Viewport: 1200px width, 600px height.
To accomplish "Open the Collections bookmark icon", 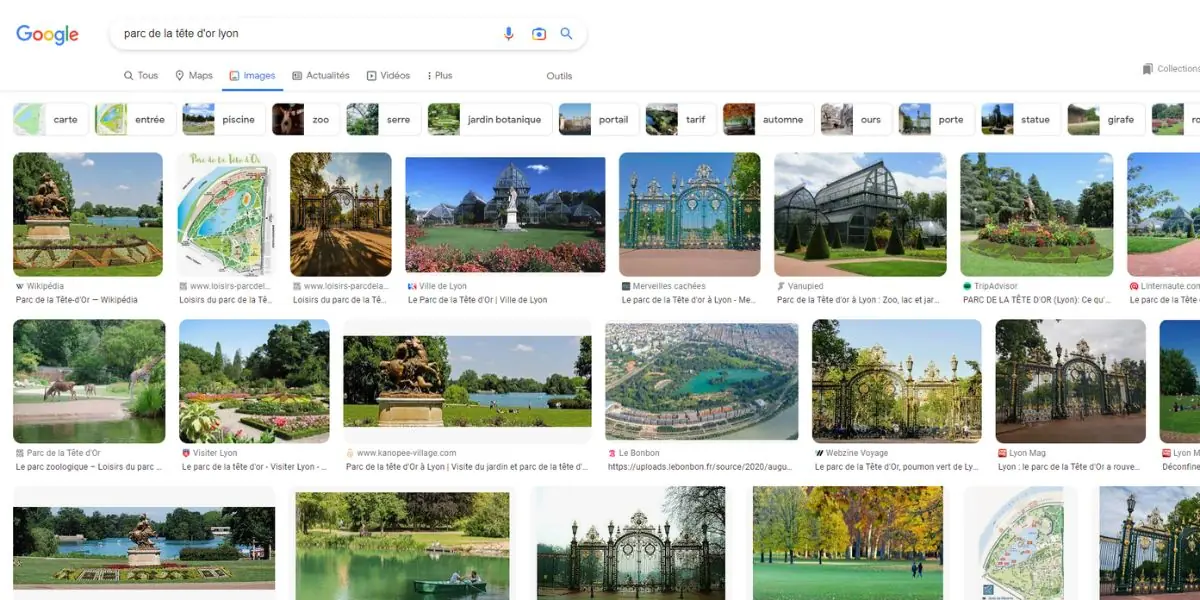I will point(1148,69).
